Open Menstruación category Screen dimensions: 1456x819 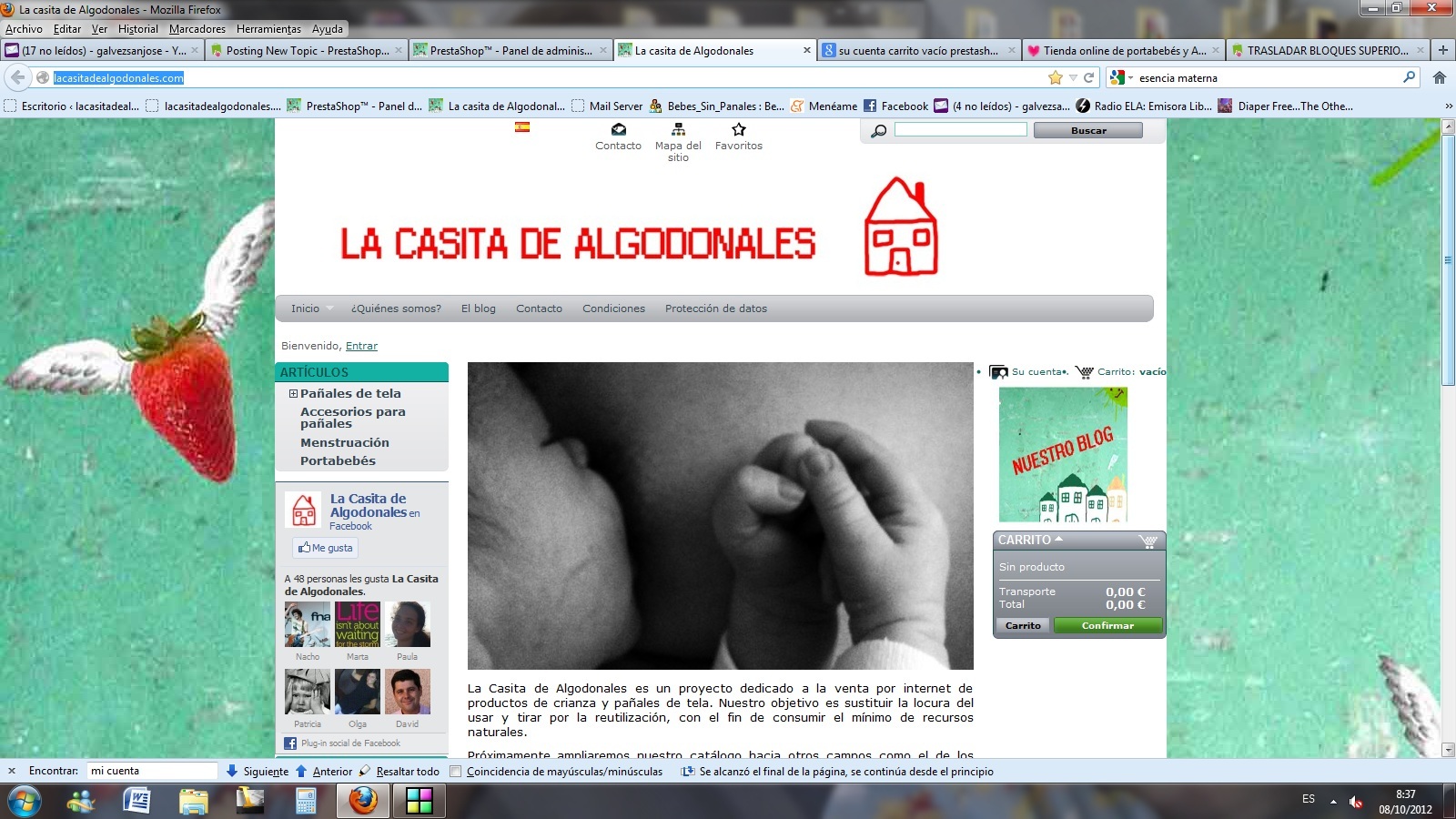click(x=345, y=443)
